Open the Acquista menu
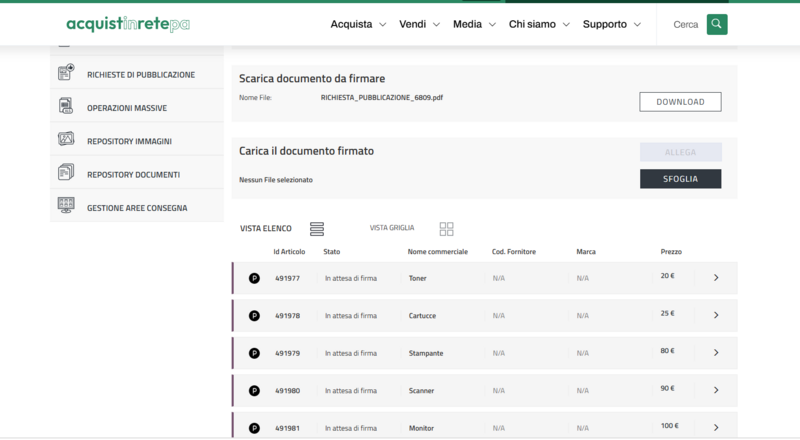Viewport: 800px width, 440px height. click(x=352, y=24)
